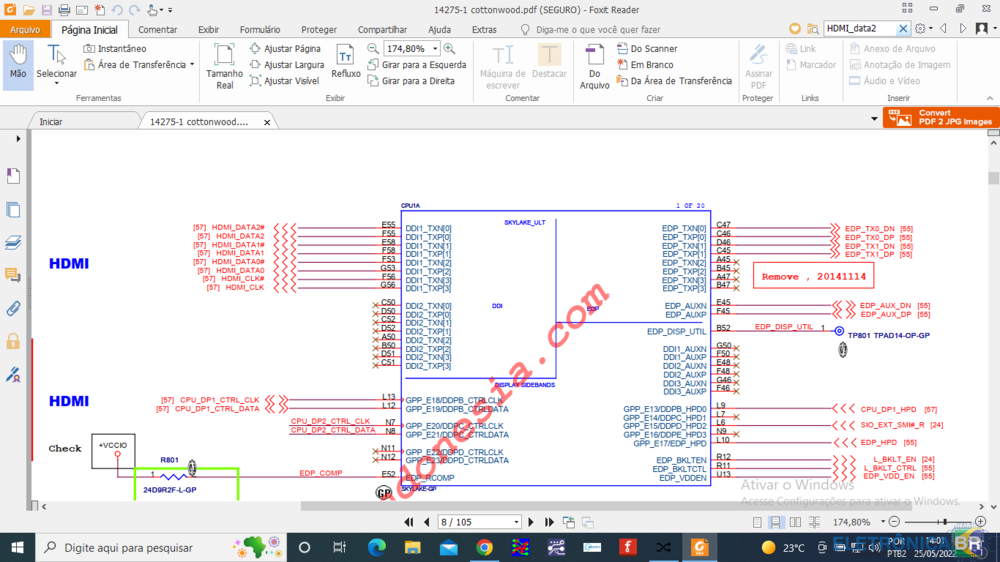Expand the Área de Transferência dropdown
The height and width of the screenshot is (562, 1000).
(x=192, y=65)
